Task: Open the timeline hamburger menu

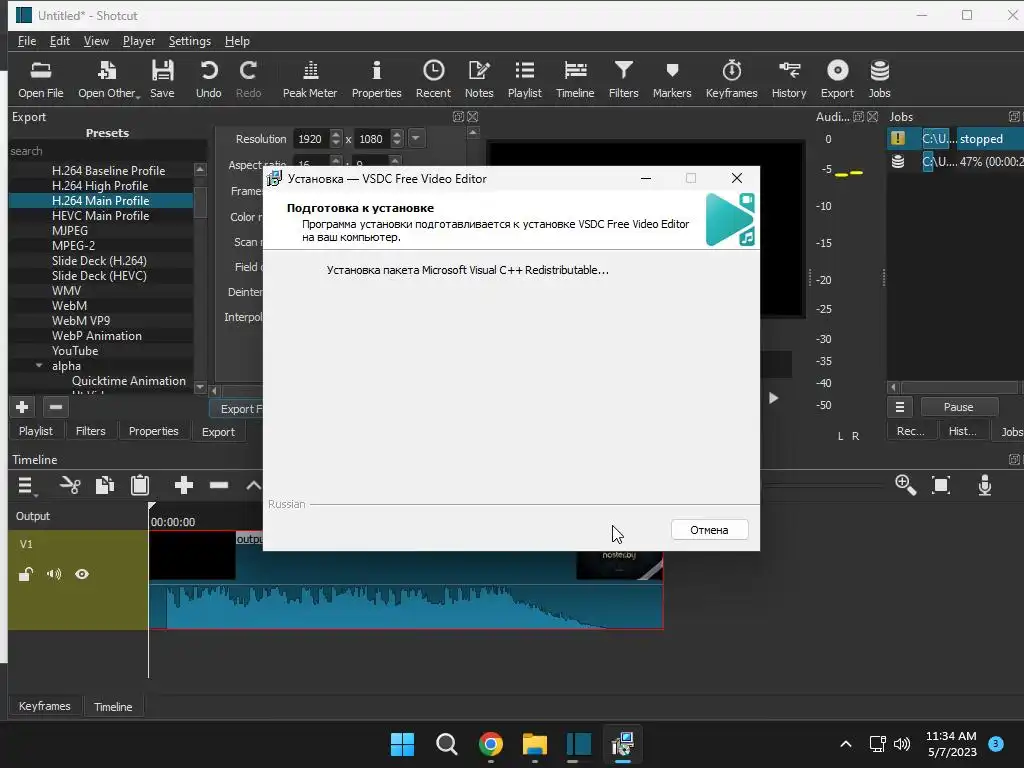Action: click(25, 485)
